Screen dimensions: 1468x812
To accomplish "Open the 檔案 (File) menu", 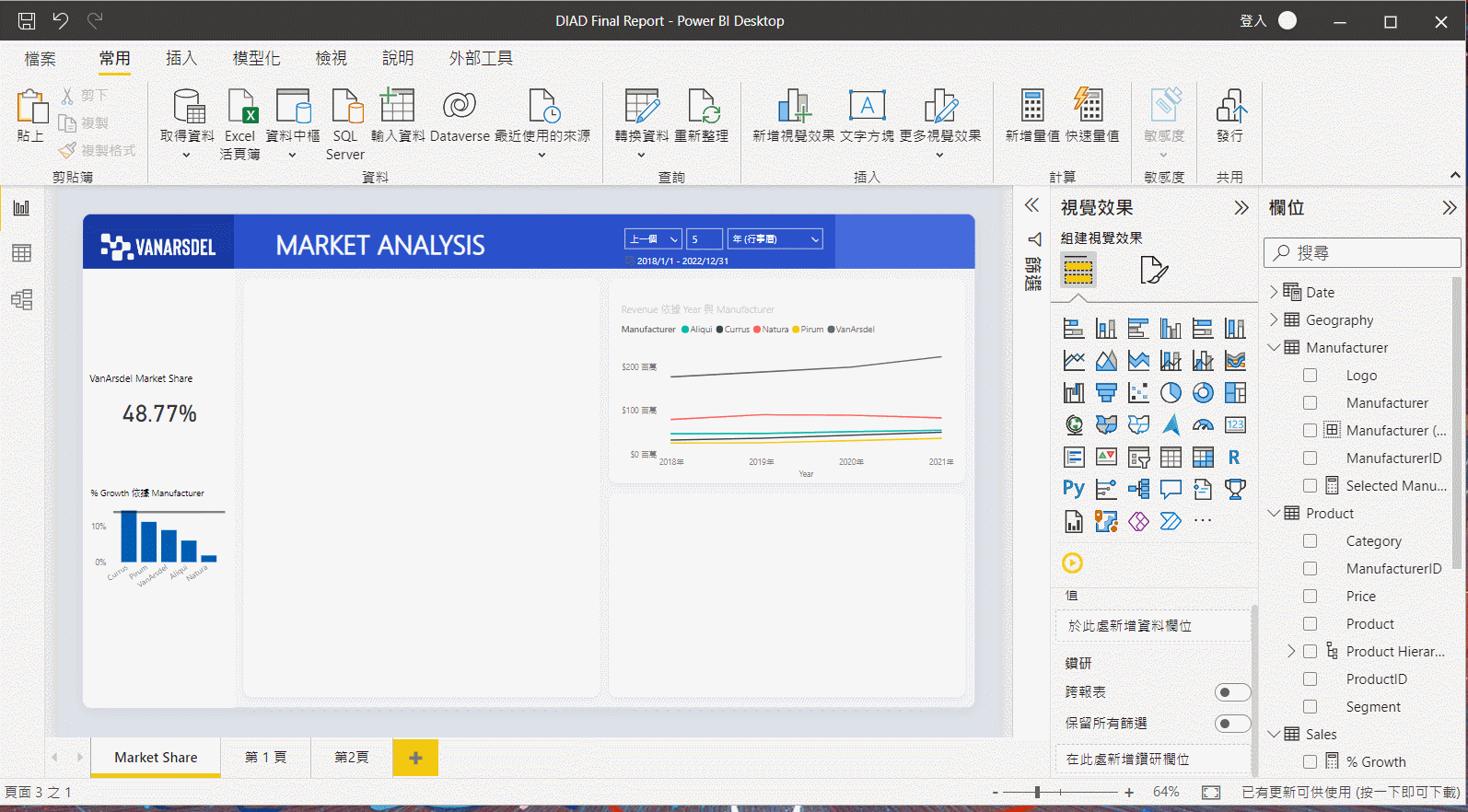I will point(41,59).
